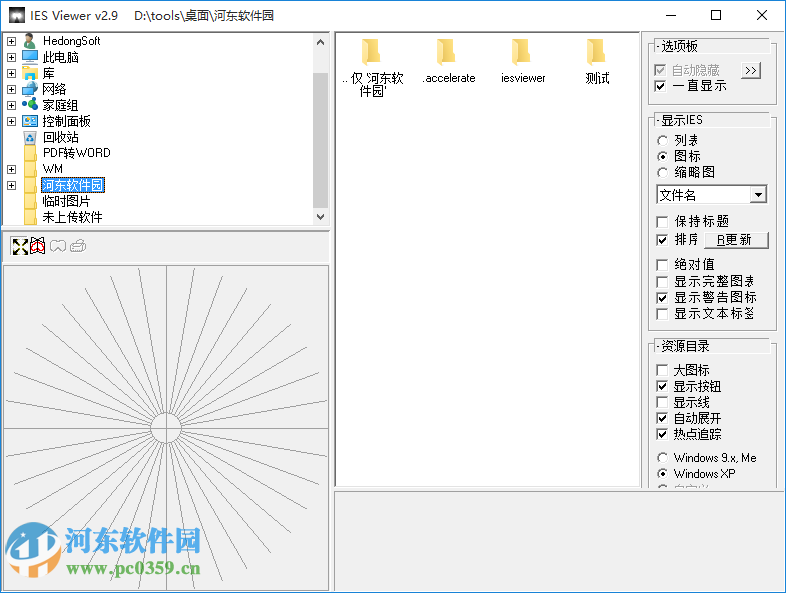Click the 回收站 recycle bin icon
The height and width of the screenshot is (593, 786).
30,137
